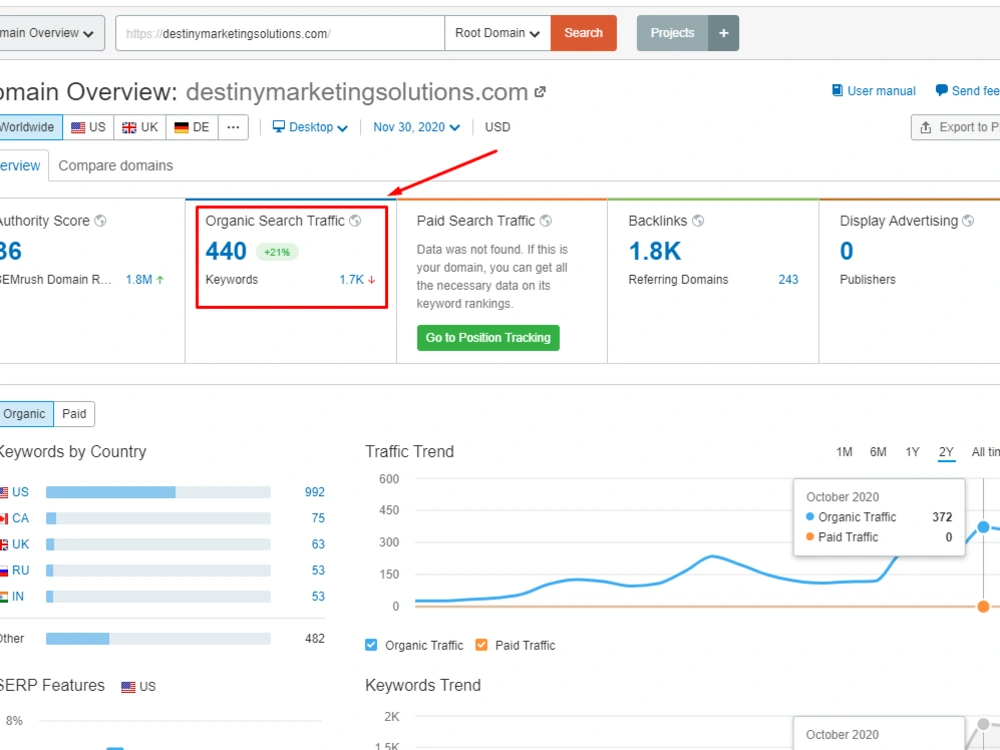Click the Go to Position Tracking button
1000x750 pixels.
pos(489,338)
